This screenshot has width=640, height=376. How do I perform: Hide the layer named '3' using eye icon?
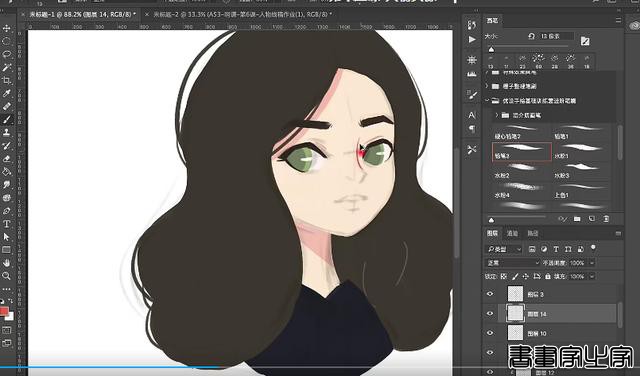pos(490,294)
